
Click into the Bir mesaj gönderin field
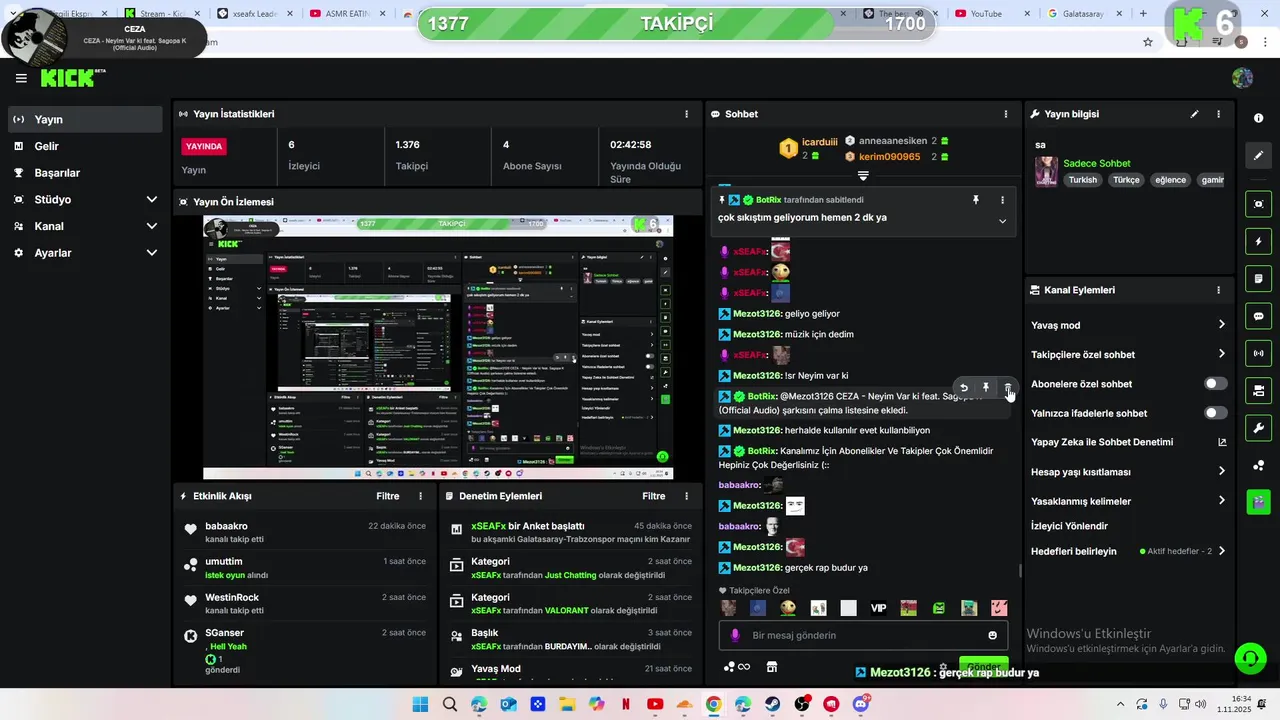863,635
